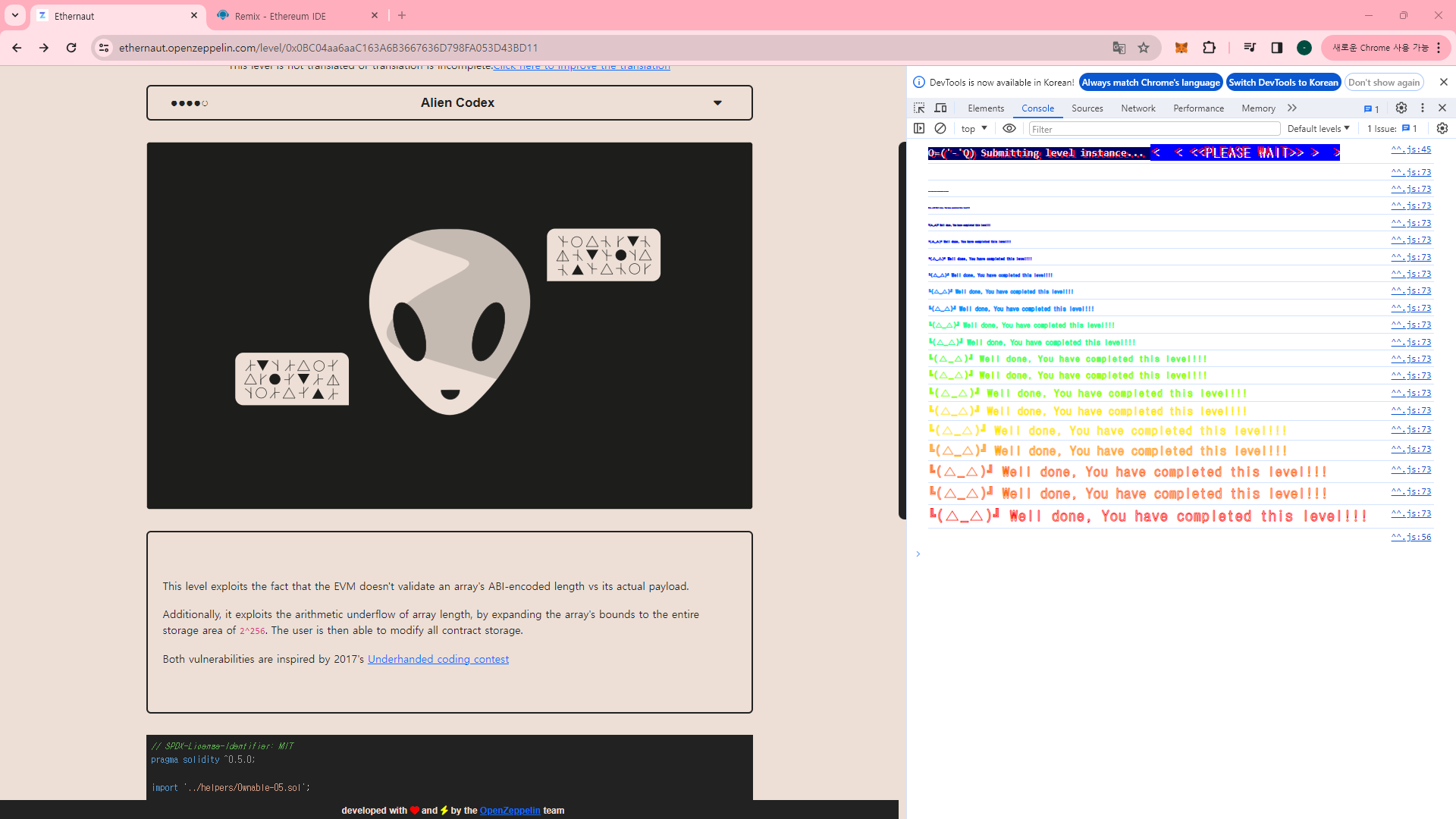Reload the Ethernaut page

tap(71, 48)
